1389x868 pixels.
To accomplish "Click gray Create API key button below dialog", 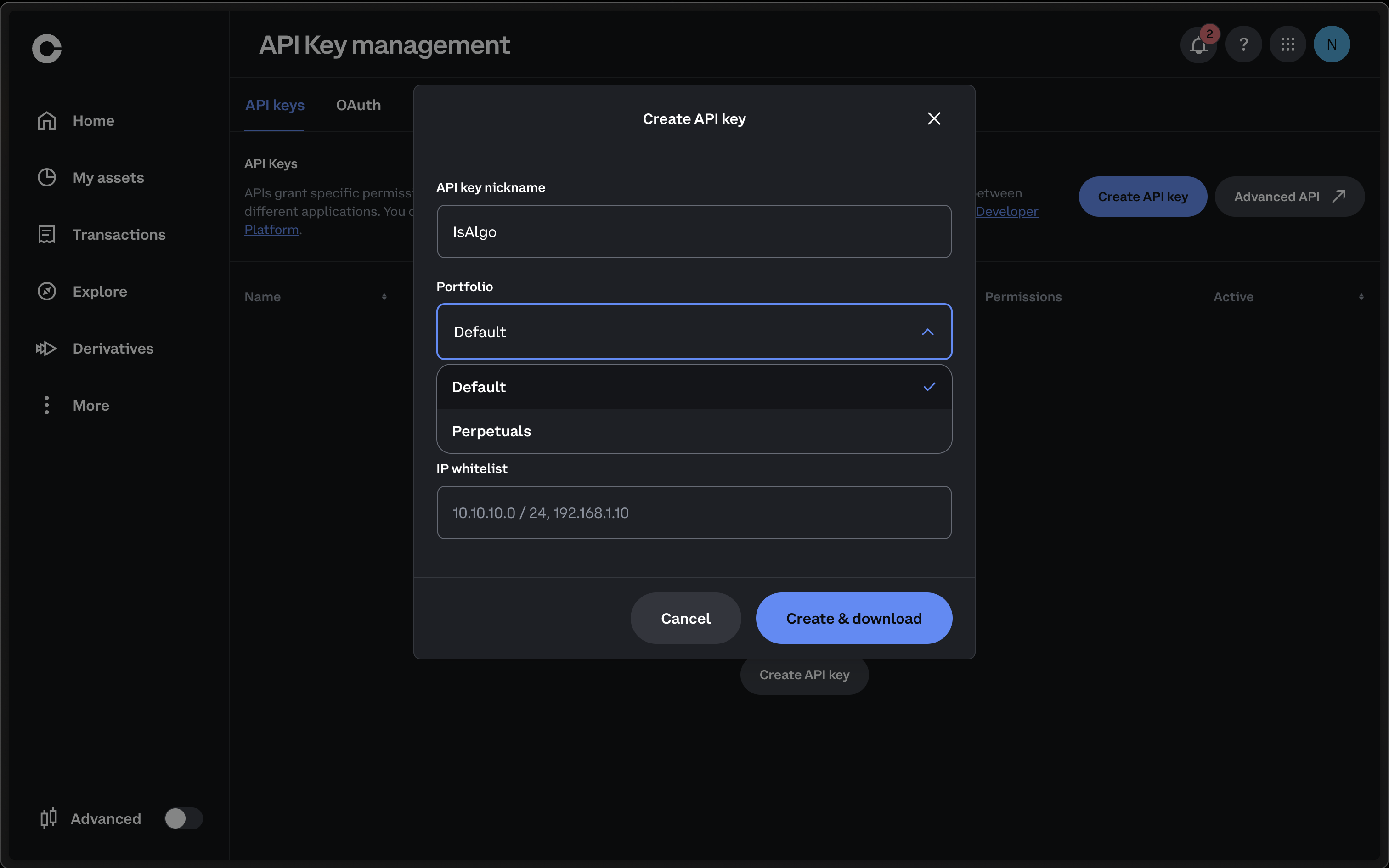I will pos(804,675).
